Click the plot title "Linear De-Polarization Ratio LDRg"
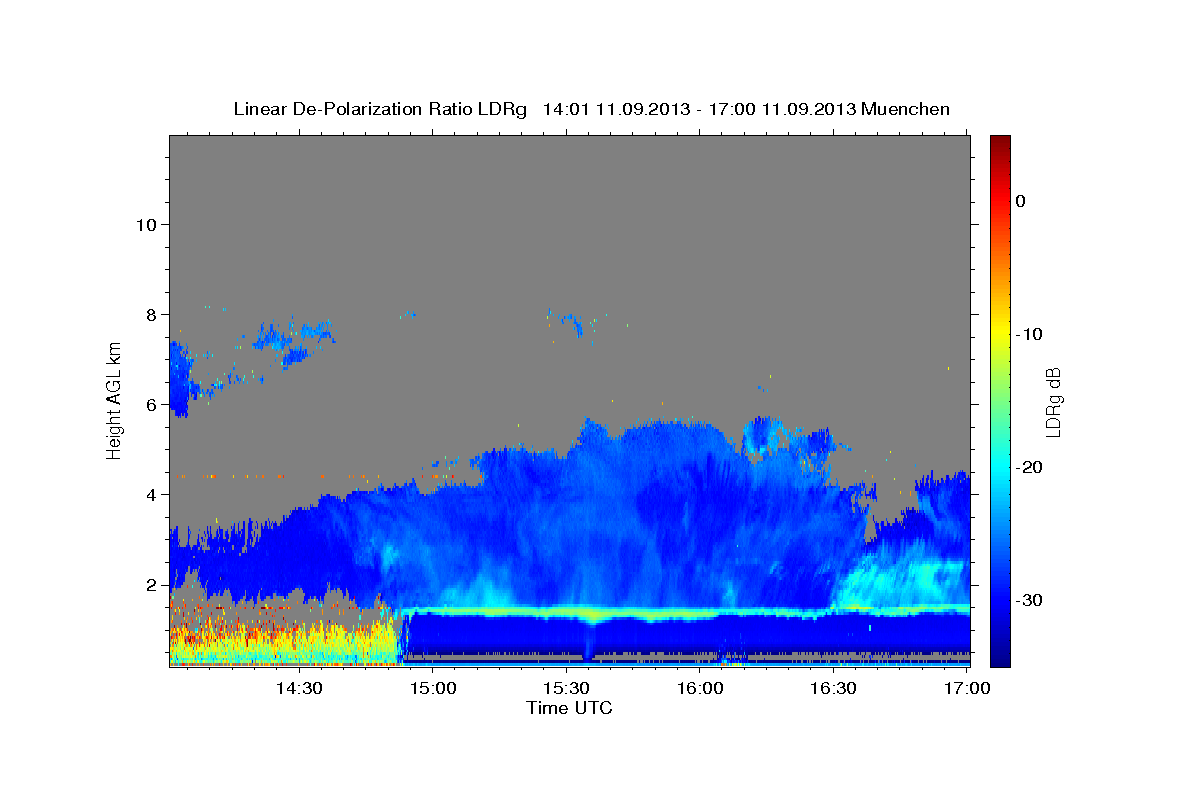This screenshot has height=800, width=1200. 379,109
